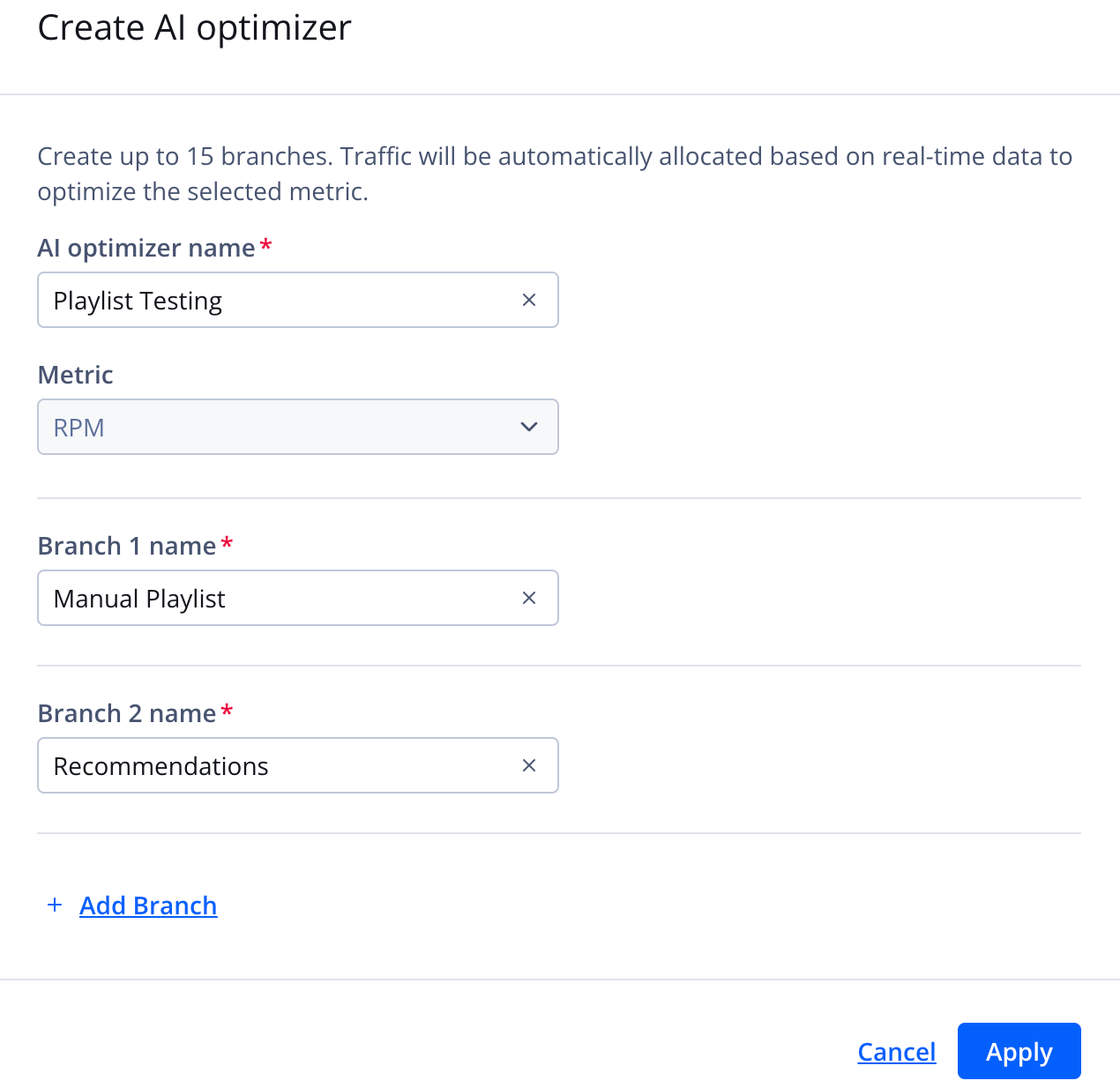
Task: Click inside the Branch 1 name input
Action: 265,598
